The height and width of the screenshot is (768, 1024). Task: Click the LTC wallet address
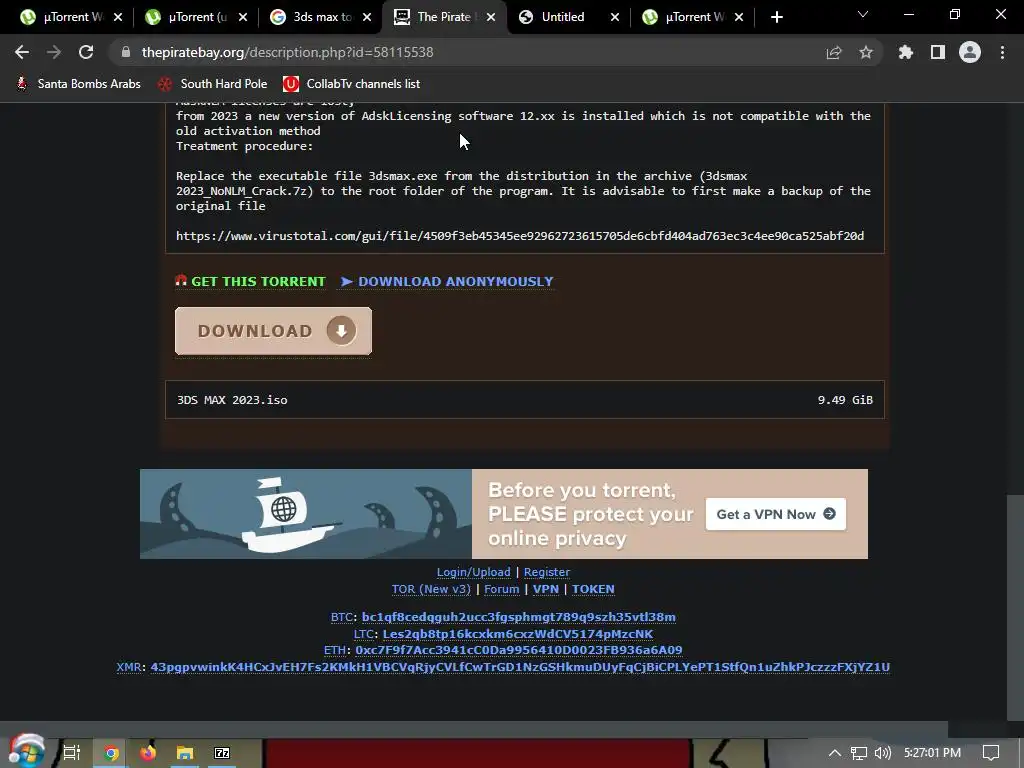click(518, 634)
